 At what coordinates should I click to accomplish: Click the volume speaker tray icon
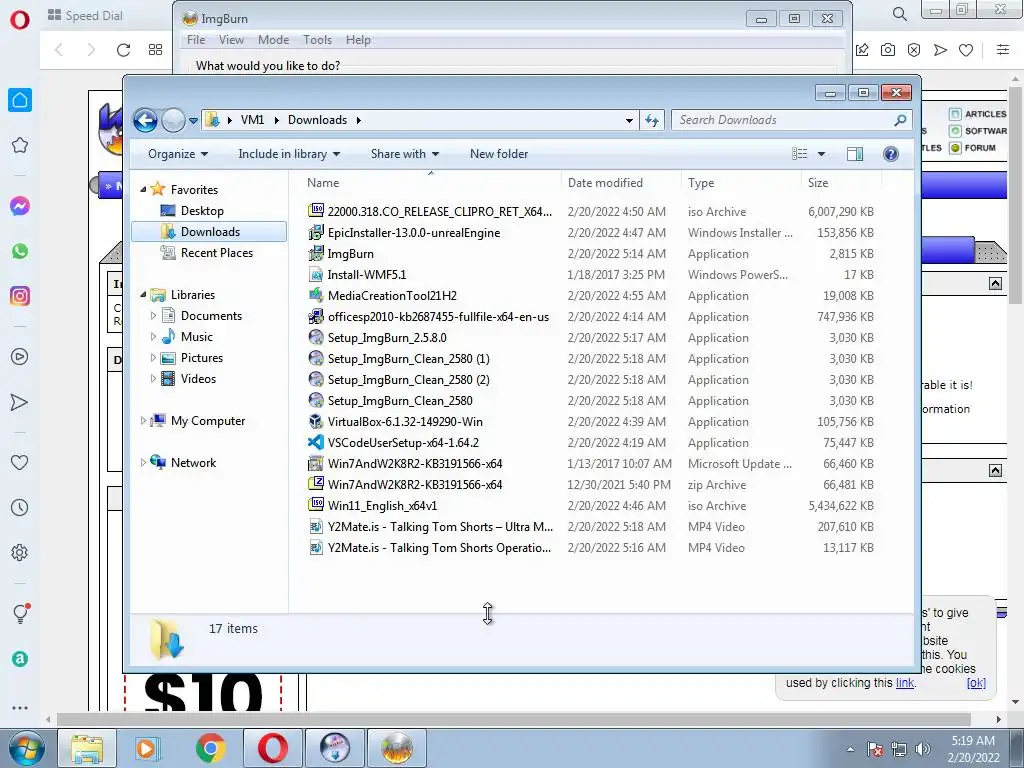(923, 749)
